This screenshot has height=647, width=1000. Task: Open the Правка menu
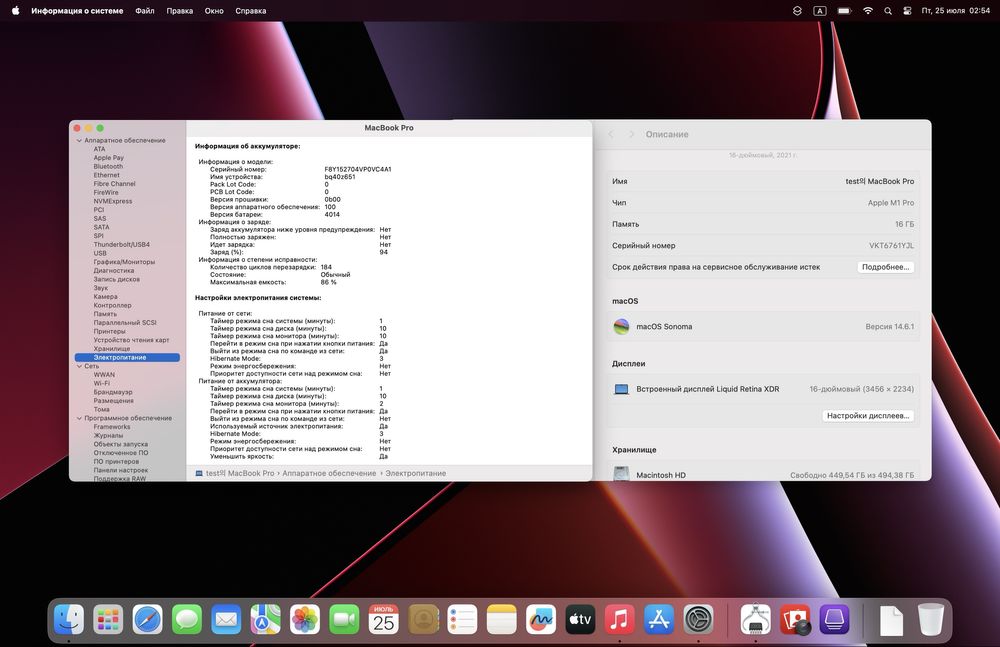(179, 11)
